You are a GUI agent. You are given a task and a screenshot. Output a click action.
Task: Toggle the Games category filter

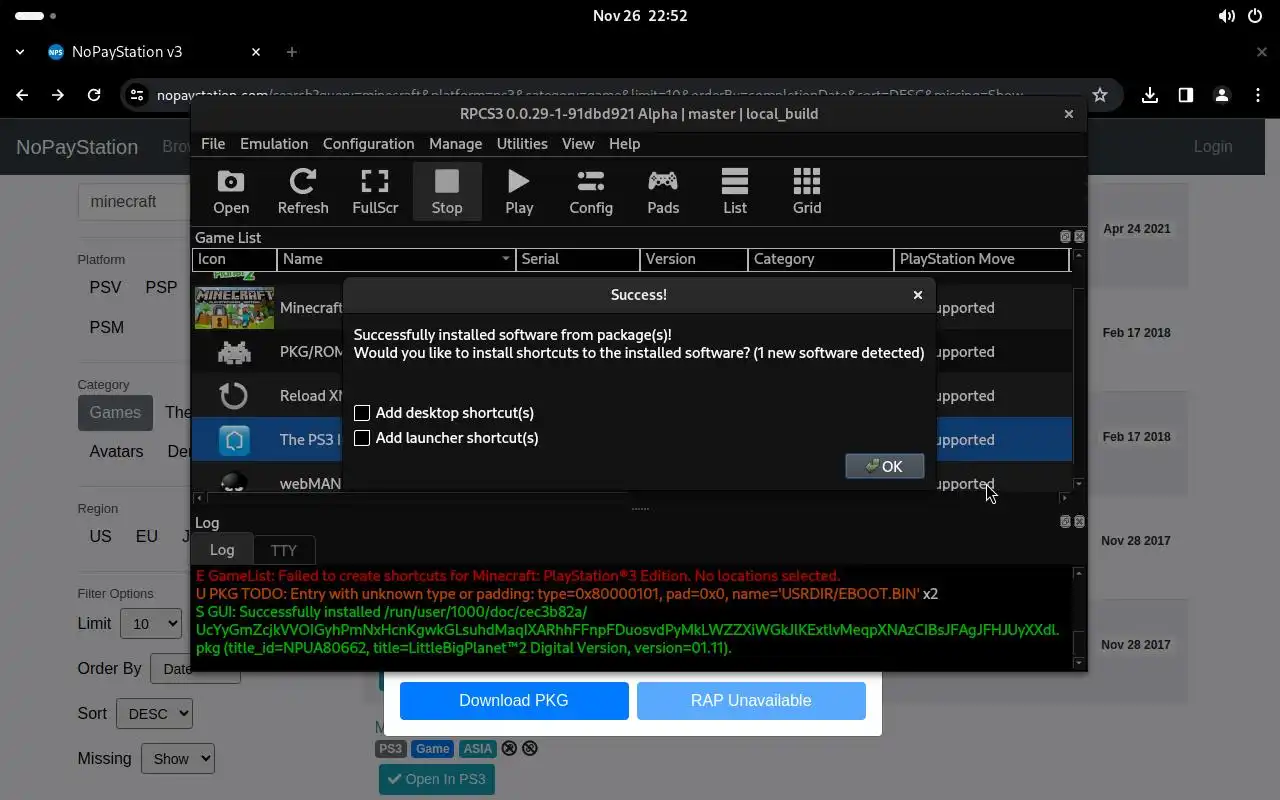(x=115, y=412)
